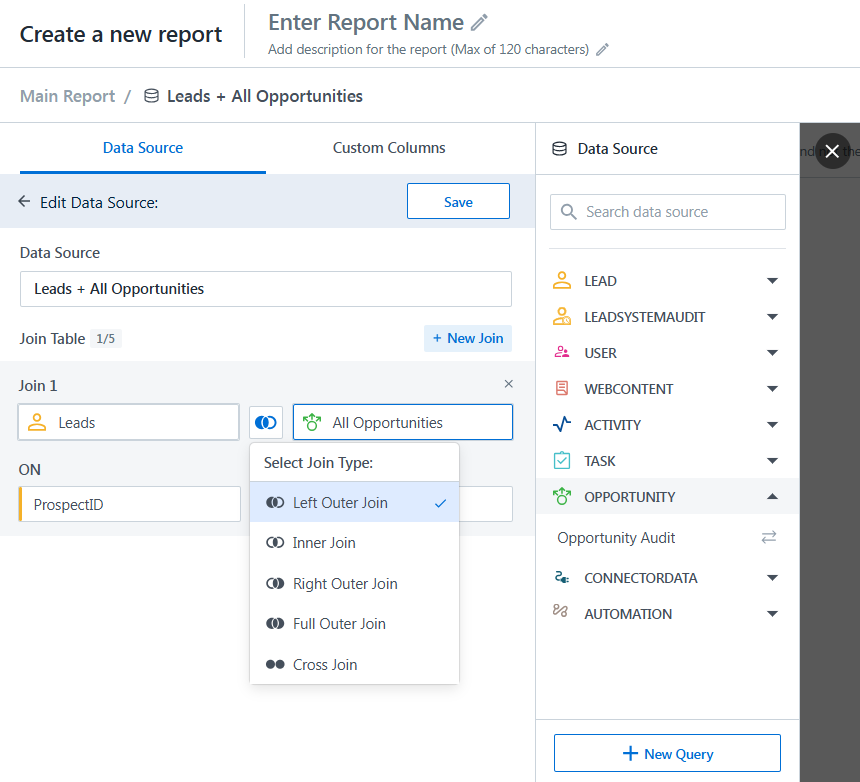The image size is (860, 782).
Task: Click the Save button
Action: tap(458, 201)
